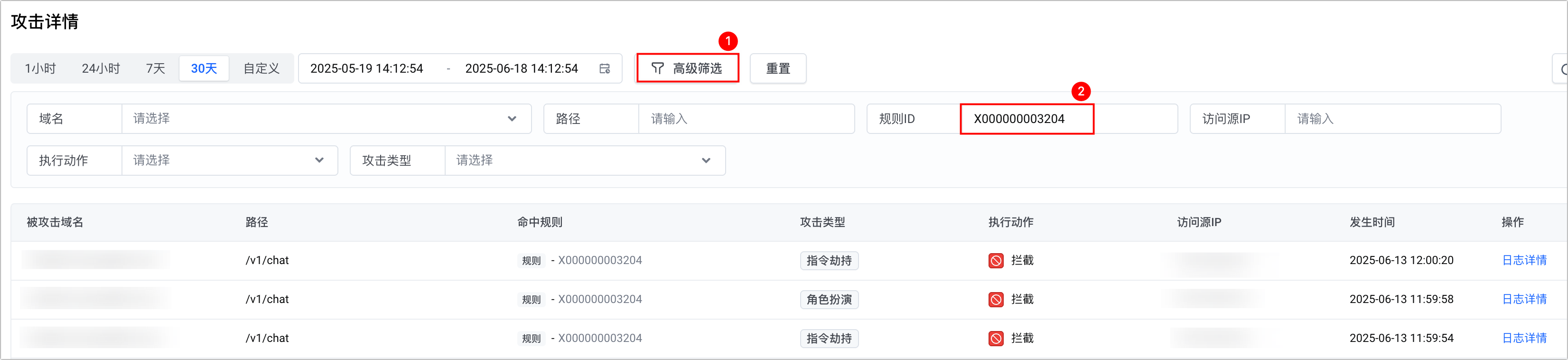Screen dimensions: 1568x360
Task: Open 日志详情 for 11:59:58 record
Action: click(1523, 300)
